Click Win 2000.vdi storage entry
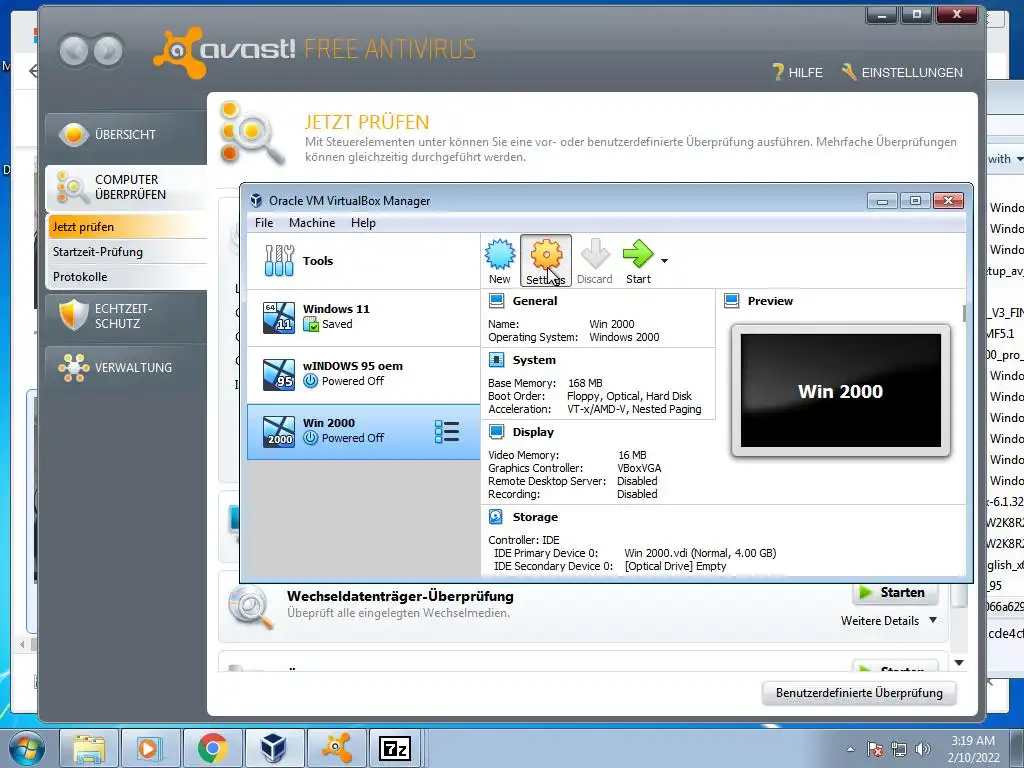Screen dimensions: 1024x768 [x=700, y=553]
